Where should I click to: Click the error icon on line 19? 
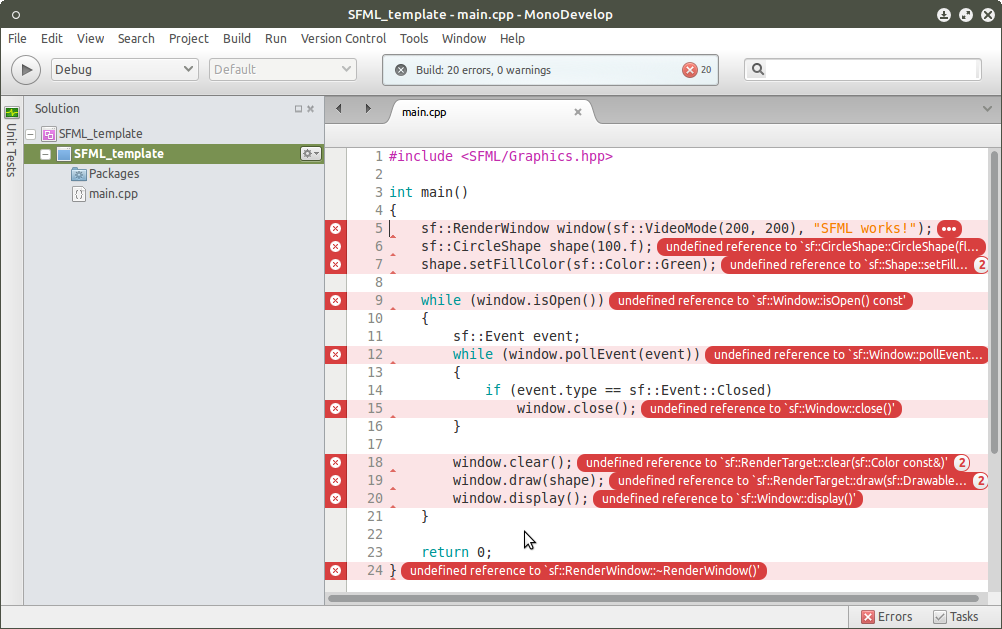pos(335,481)
